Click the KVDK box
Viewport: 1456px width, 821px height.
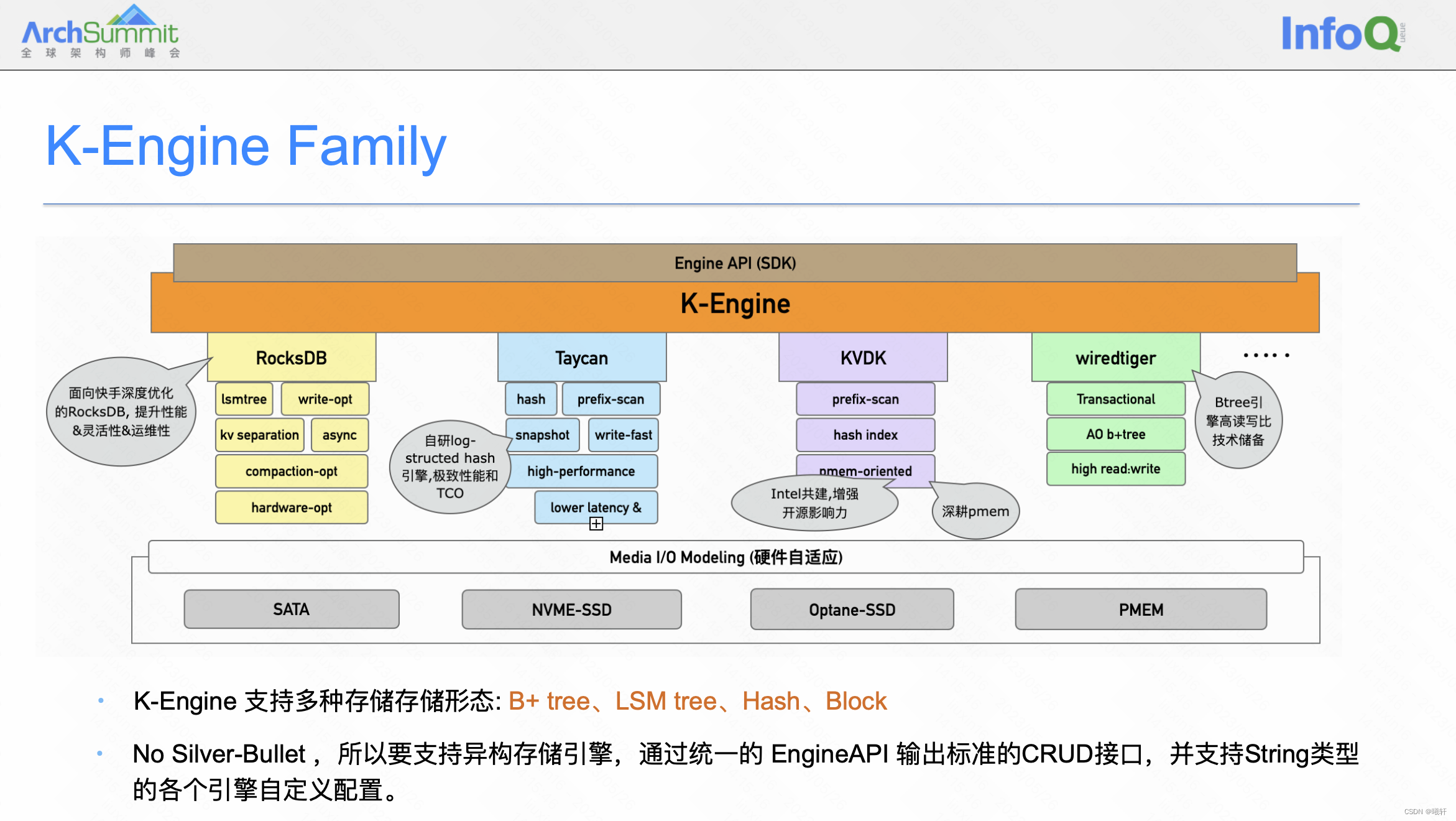863,358
